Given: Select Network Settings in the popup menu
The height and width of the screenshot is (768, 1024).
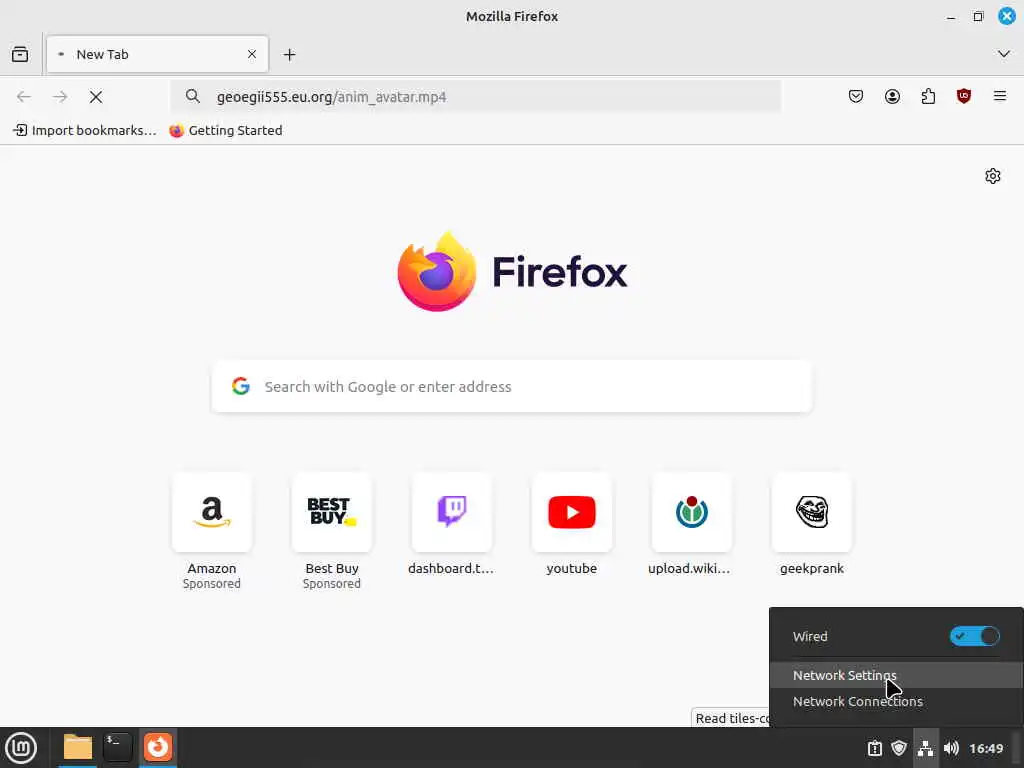Looking at the screenshot, I should [x=896, y=675].
